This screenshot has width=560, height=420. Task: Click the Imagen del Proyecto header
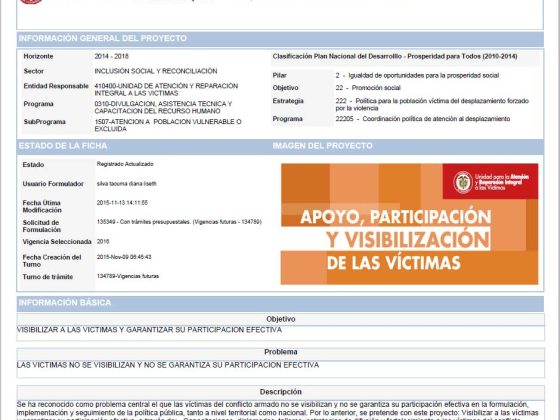point(407,146)
